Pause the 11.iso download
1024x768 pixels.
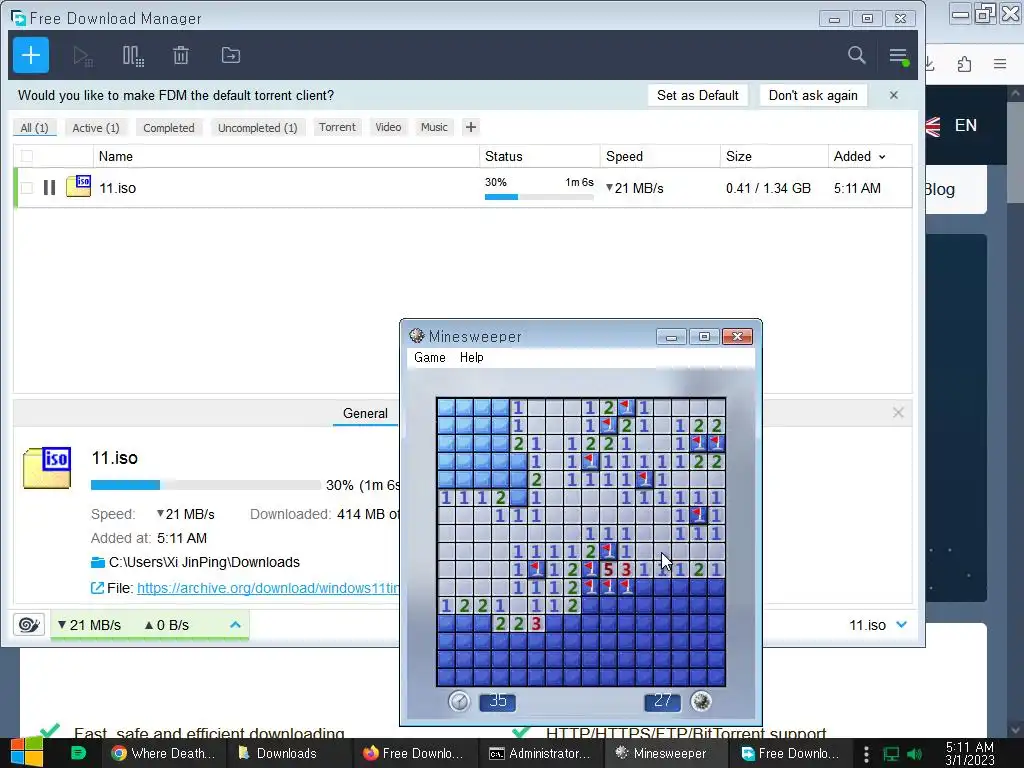(49, 188)
